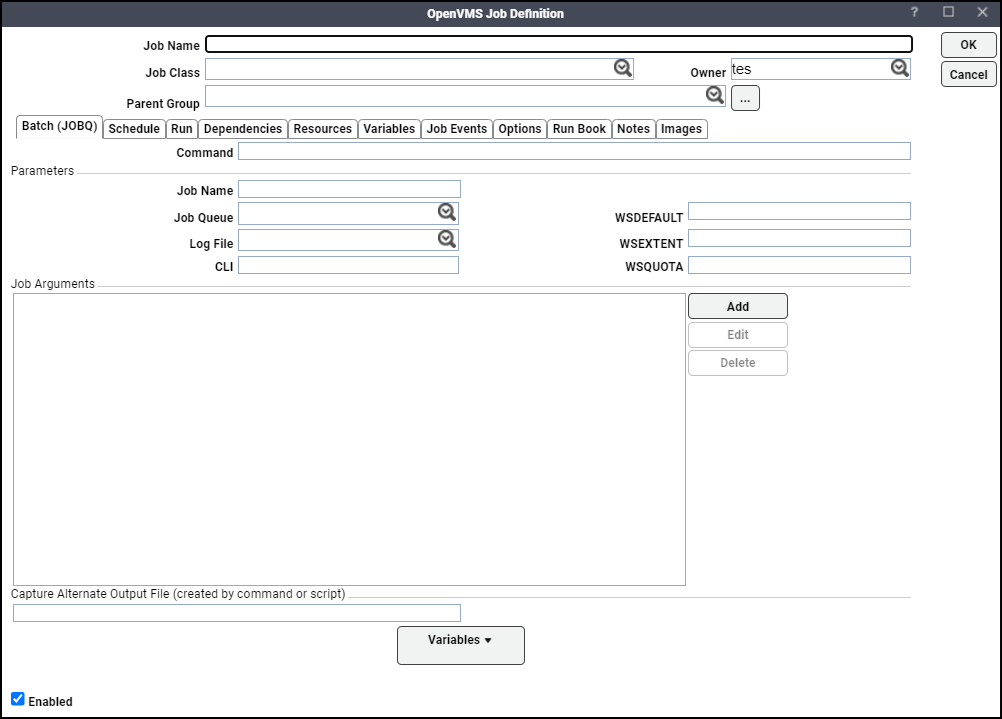Open the Owner lookup magnifier icon
Image resolution: width=1002 pixels, height=719 pixels.
(900, 68)
